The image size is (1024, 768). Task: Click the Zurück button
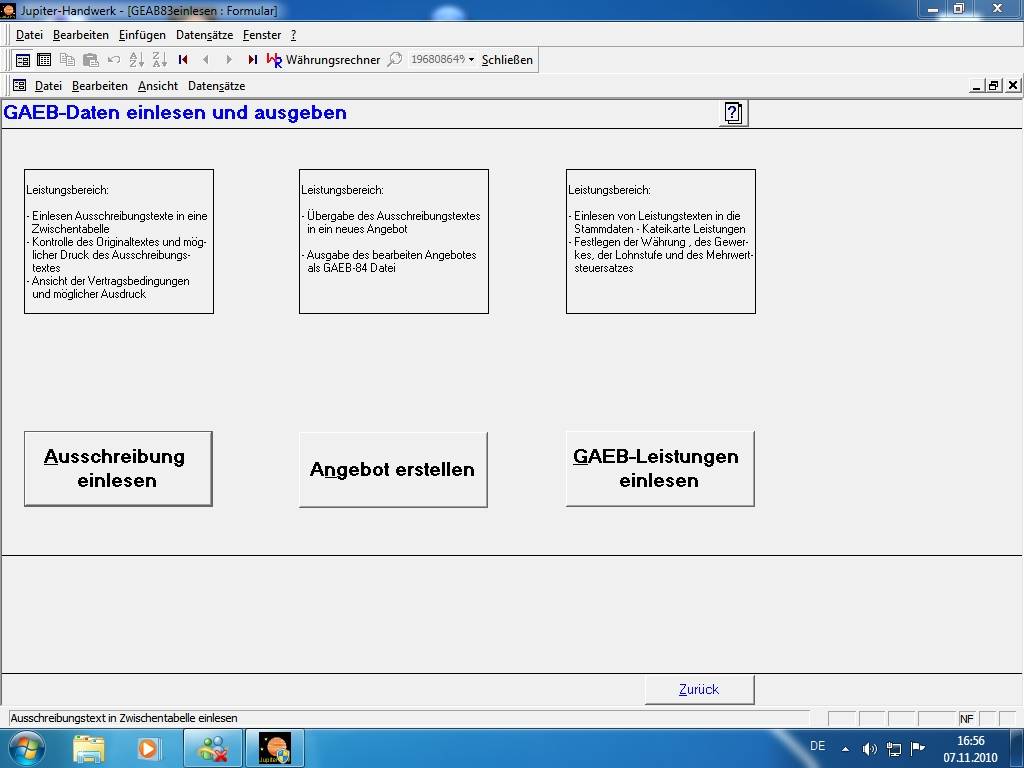coord(699,689)
